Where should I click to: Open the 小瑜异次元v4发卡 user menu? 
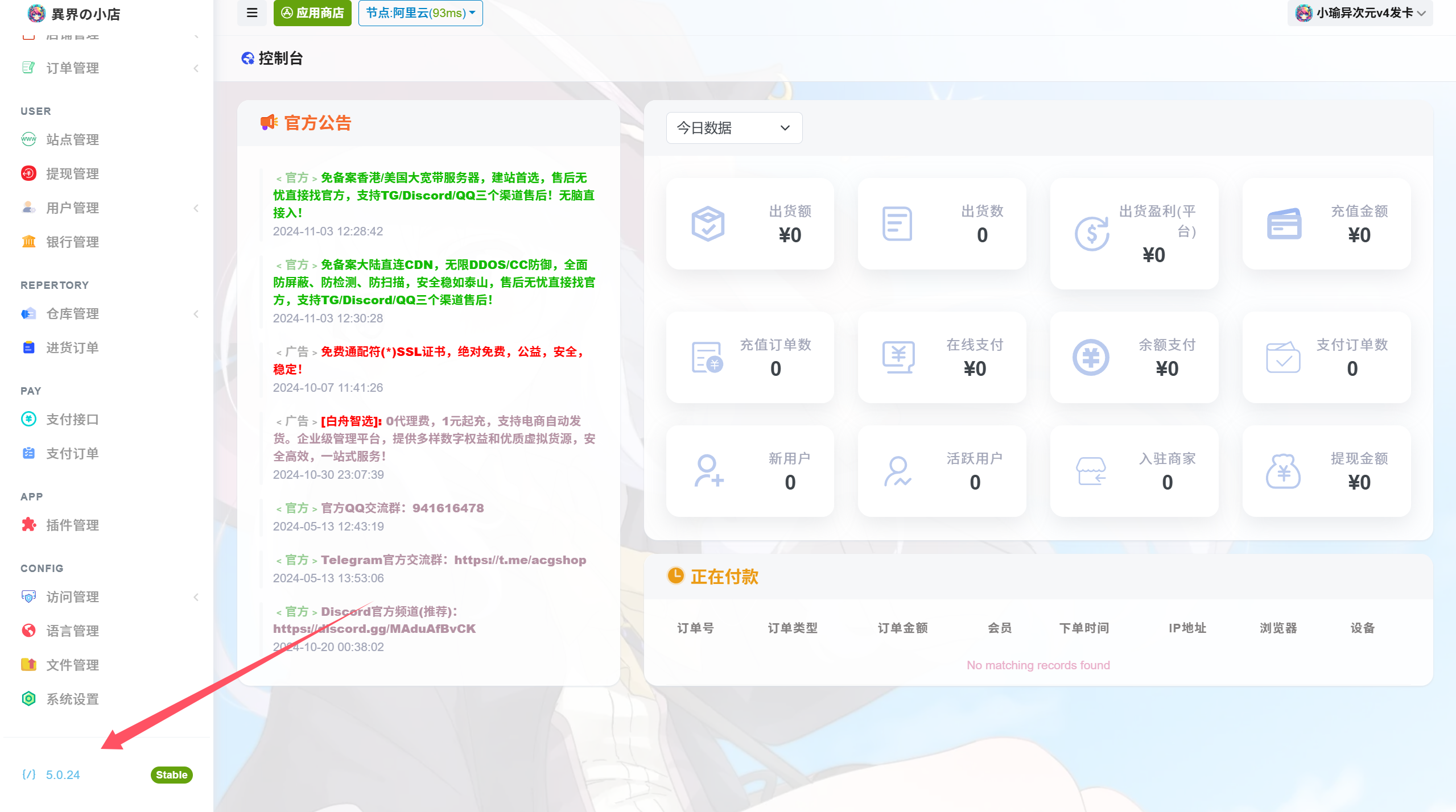[x=1360, y=13]
